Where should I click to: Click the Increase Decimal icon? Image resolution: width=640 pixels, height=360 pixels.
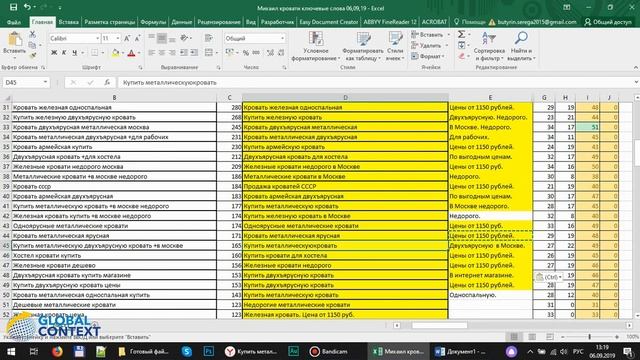(270, 53)
